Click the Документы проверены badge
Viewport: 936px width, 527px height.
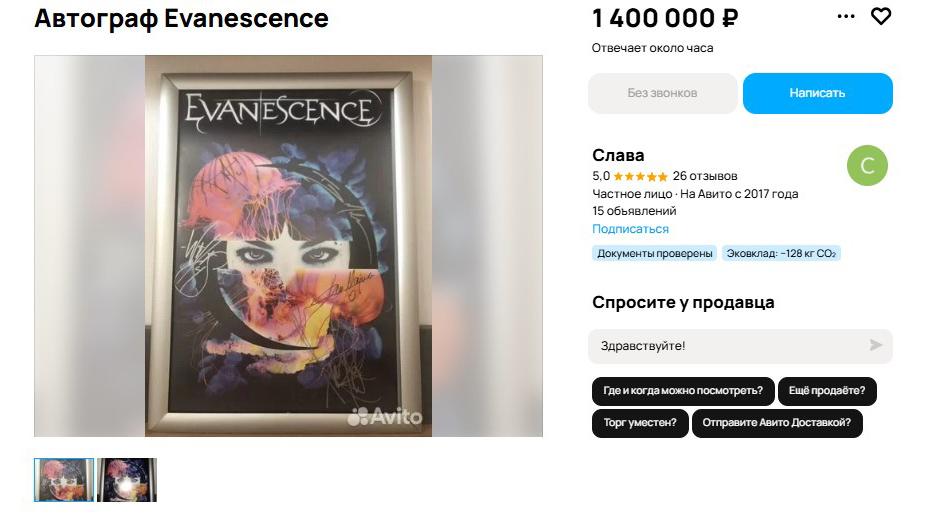(x=655, y=253)
